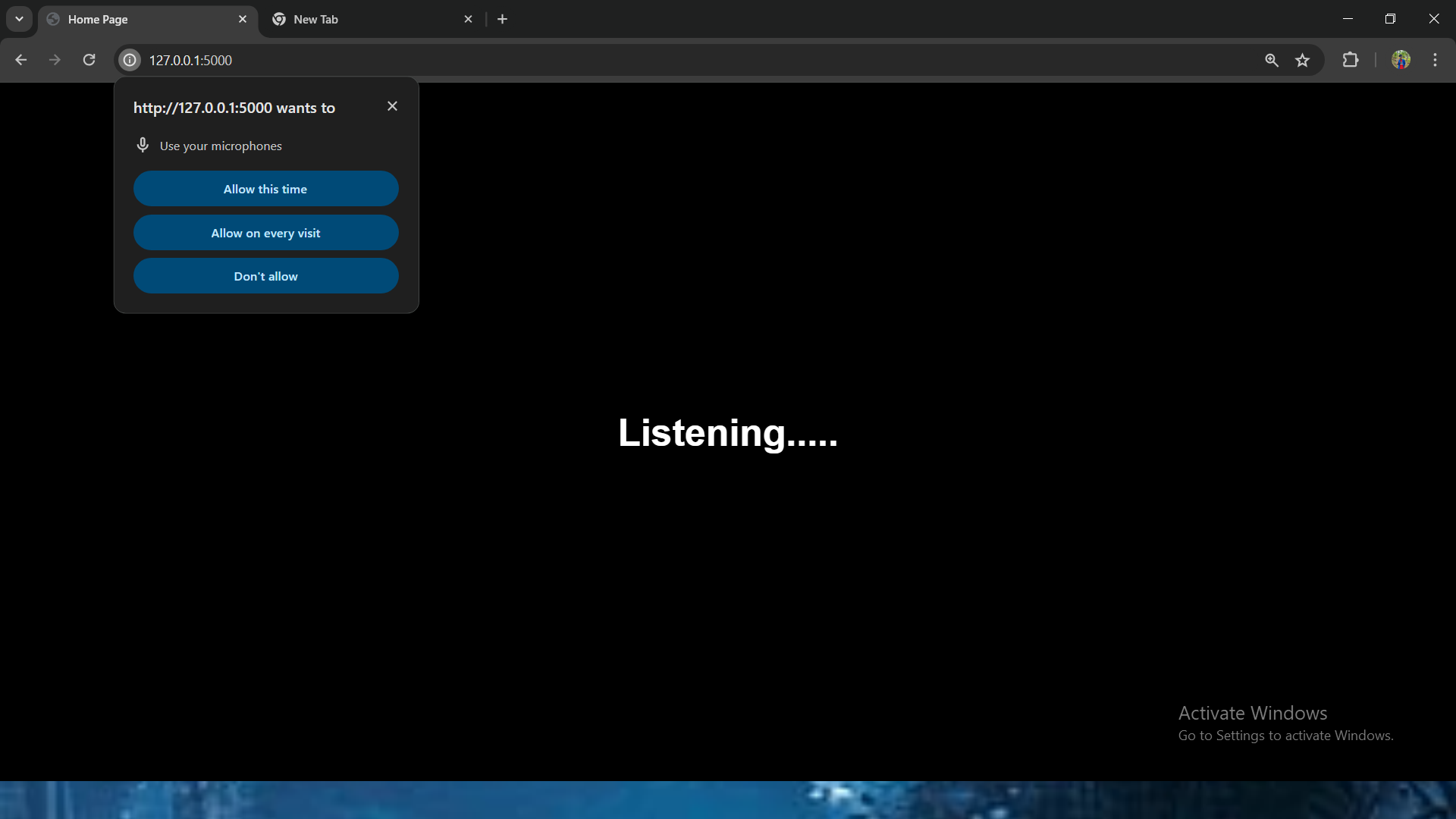1456x819 pixels.
Task: Bookmark this page with the star
Action: point(1302,60)
